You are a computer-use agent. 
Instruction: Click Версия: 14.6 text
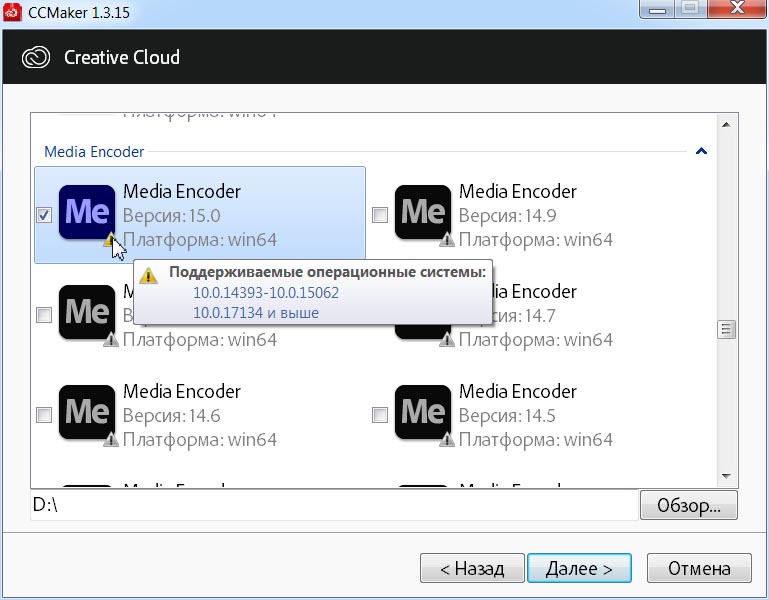tap(171, 416)
